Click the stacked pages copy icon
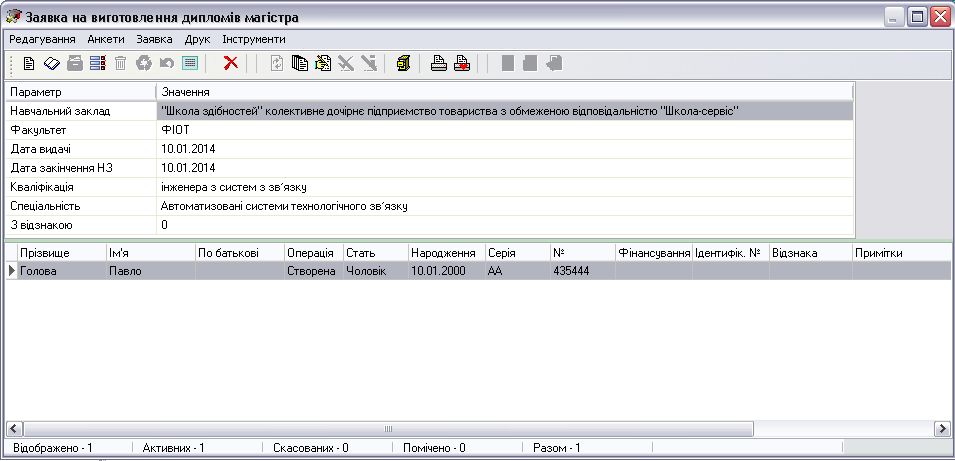This screenshot has width=955, height=461. (300, 63)
